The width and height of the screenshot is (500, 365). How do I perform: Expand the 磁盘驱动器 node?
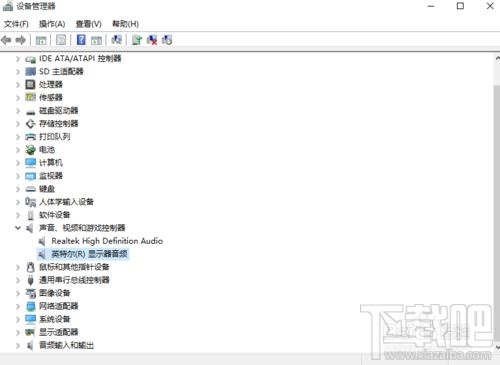(18, 111)
